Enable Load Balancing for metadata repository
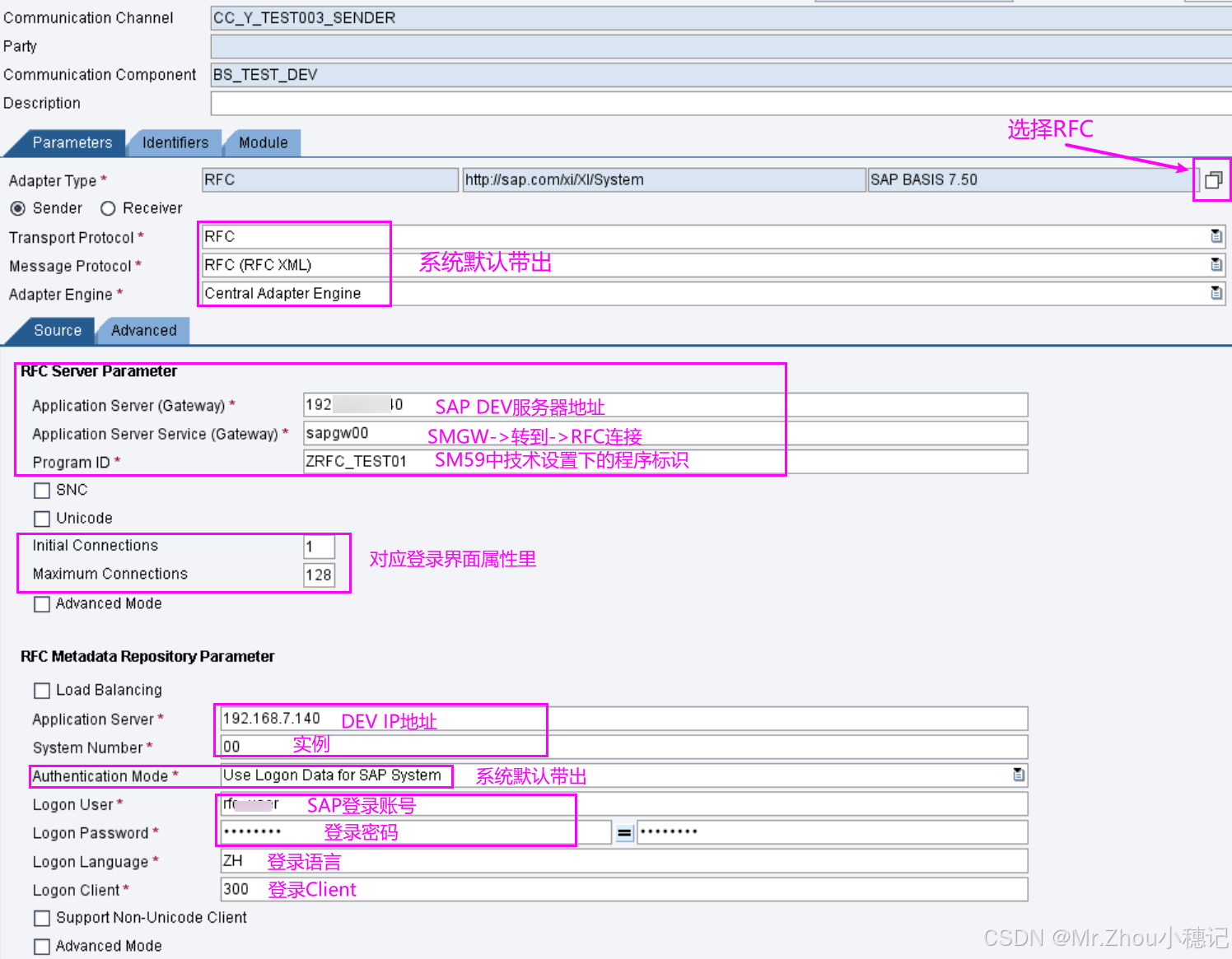Screen dimensions: 1232x959 (42, 690)
